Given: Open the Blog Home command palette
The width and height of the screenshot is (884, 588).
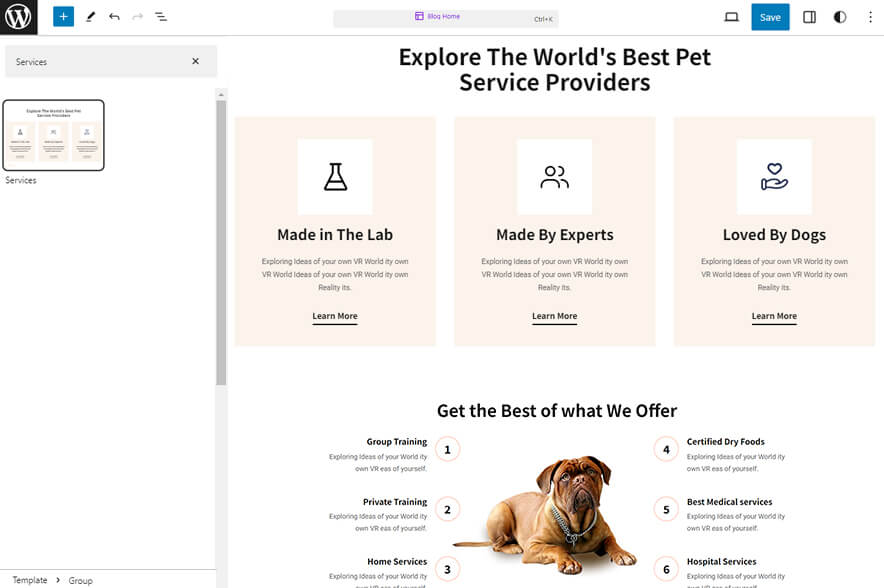Looking at the screenshot, I should pos(444,16).
